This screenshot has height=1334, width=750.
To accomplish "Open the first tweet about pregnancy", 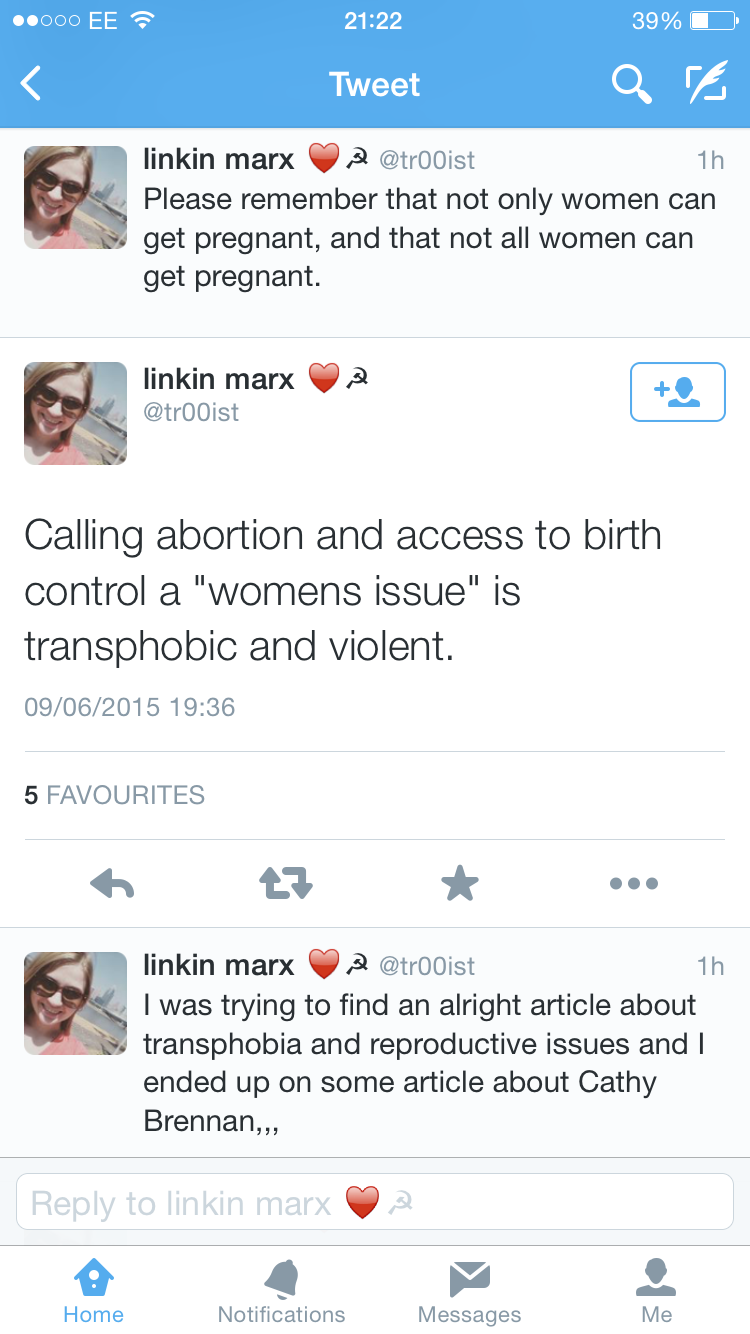I will pos(430,238).
